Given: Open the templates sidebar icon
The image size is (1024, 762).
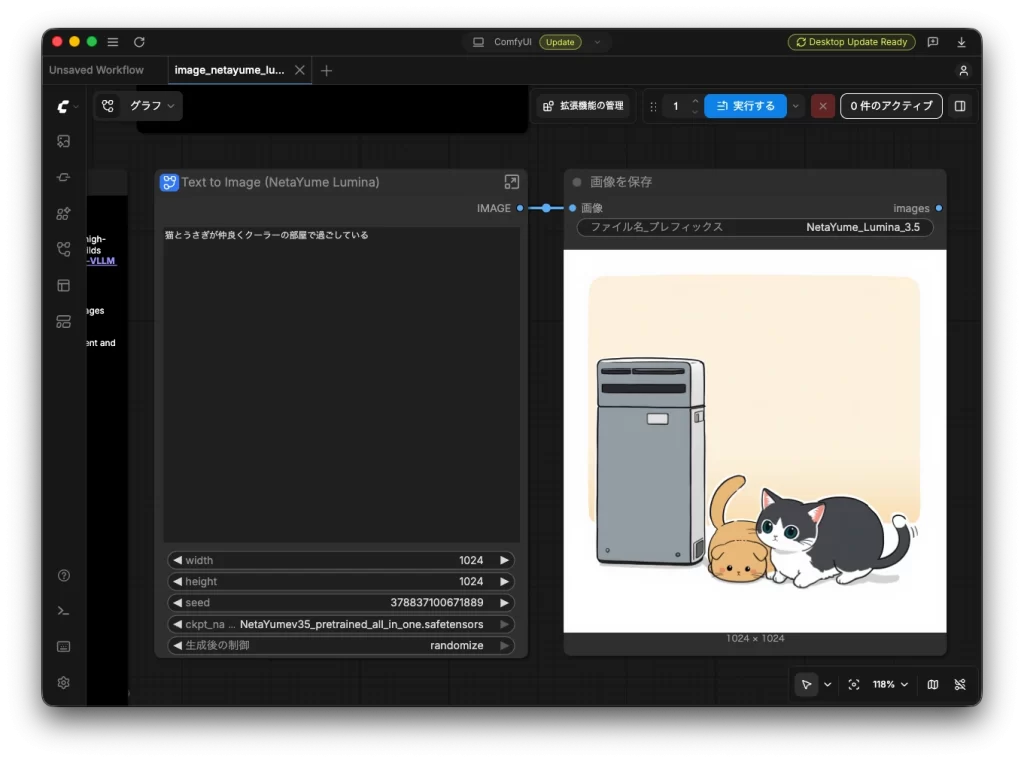Looking at the screenshot, I should click(63, 285).
